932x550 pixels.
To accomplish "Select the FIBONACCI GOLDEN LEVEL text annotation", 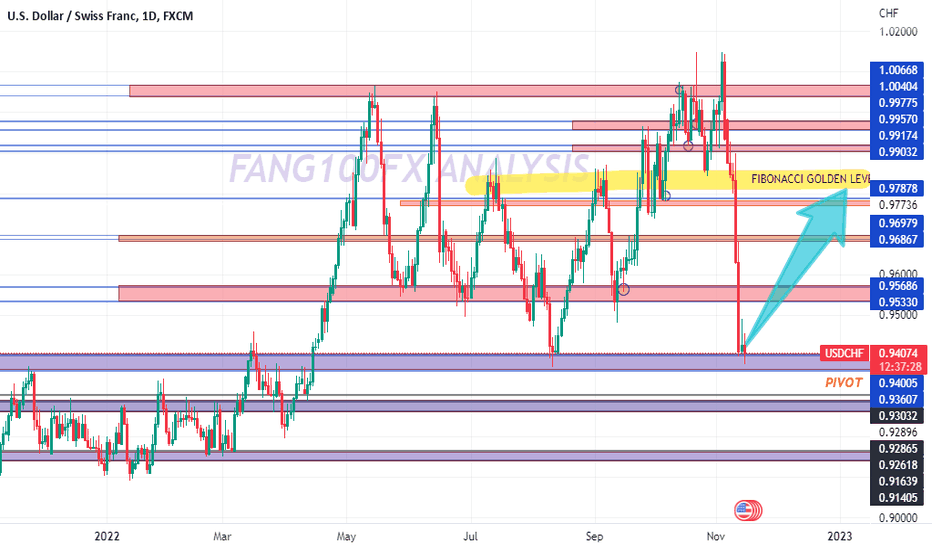I will (811, 179).
